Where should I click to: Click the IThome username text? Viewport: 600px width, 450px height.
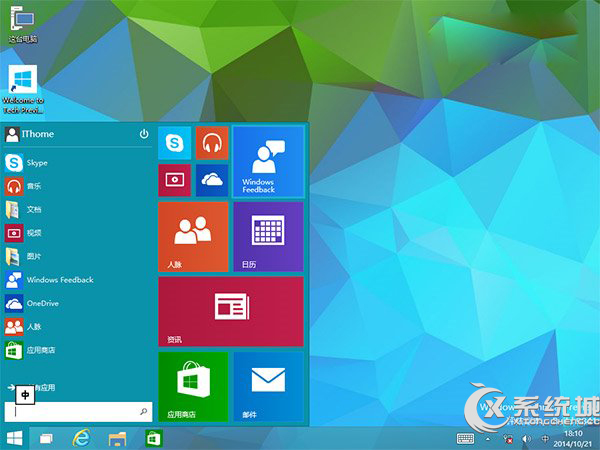pos(38,134)
